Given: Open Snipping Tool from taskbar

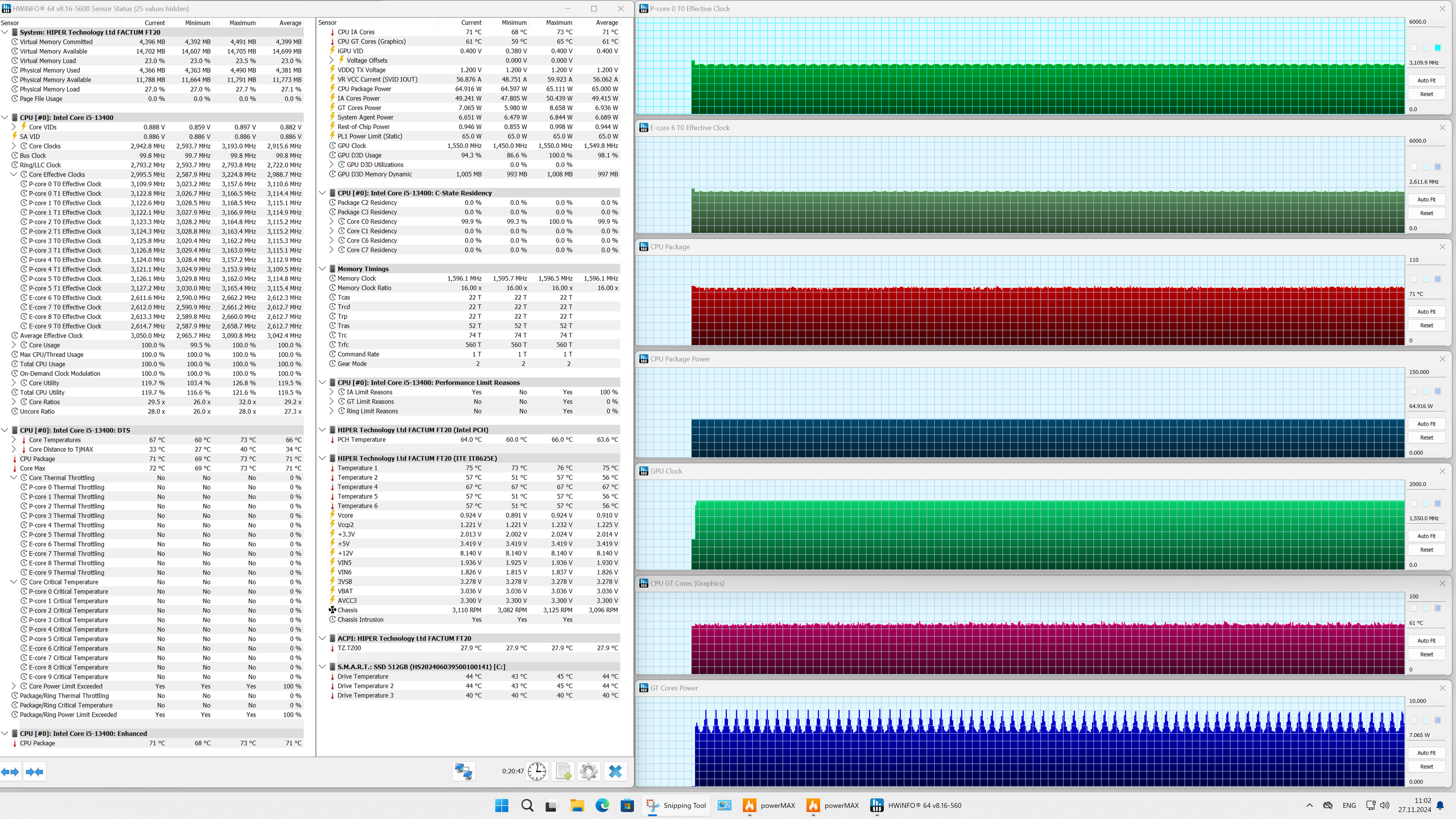Looking at the screenshot, I should coord(676,805).
